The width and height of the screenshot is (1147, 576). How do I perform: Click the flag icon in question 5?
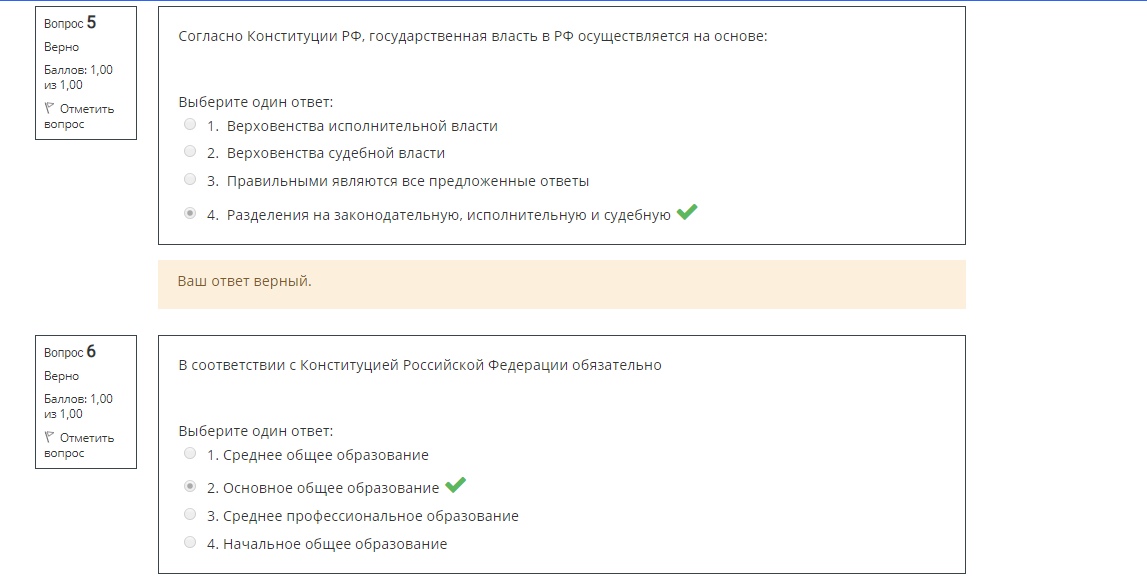(49, 108)
